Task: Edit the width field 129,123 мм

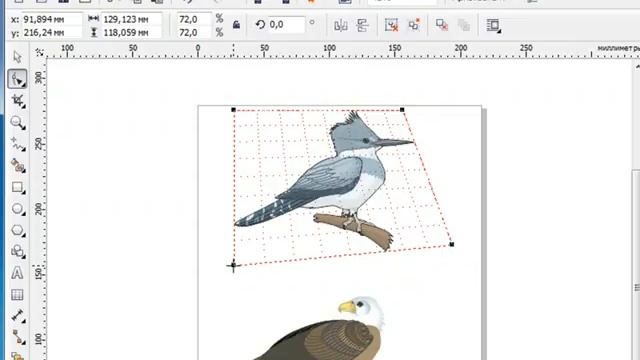Action: (x=131, y=19)
